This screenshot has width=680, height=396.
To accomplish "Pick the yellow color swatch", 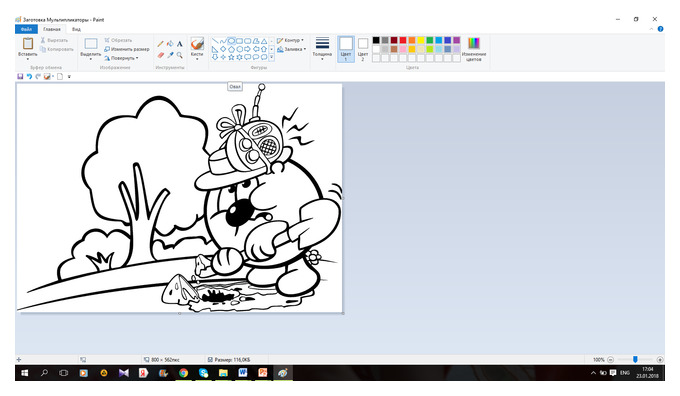I will (421, 40).
